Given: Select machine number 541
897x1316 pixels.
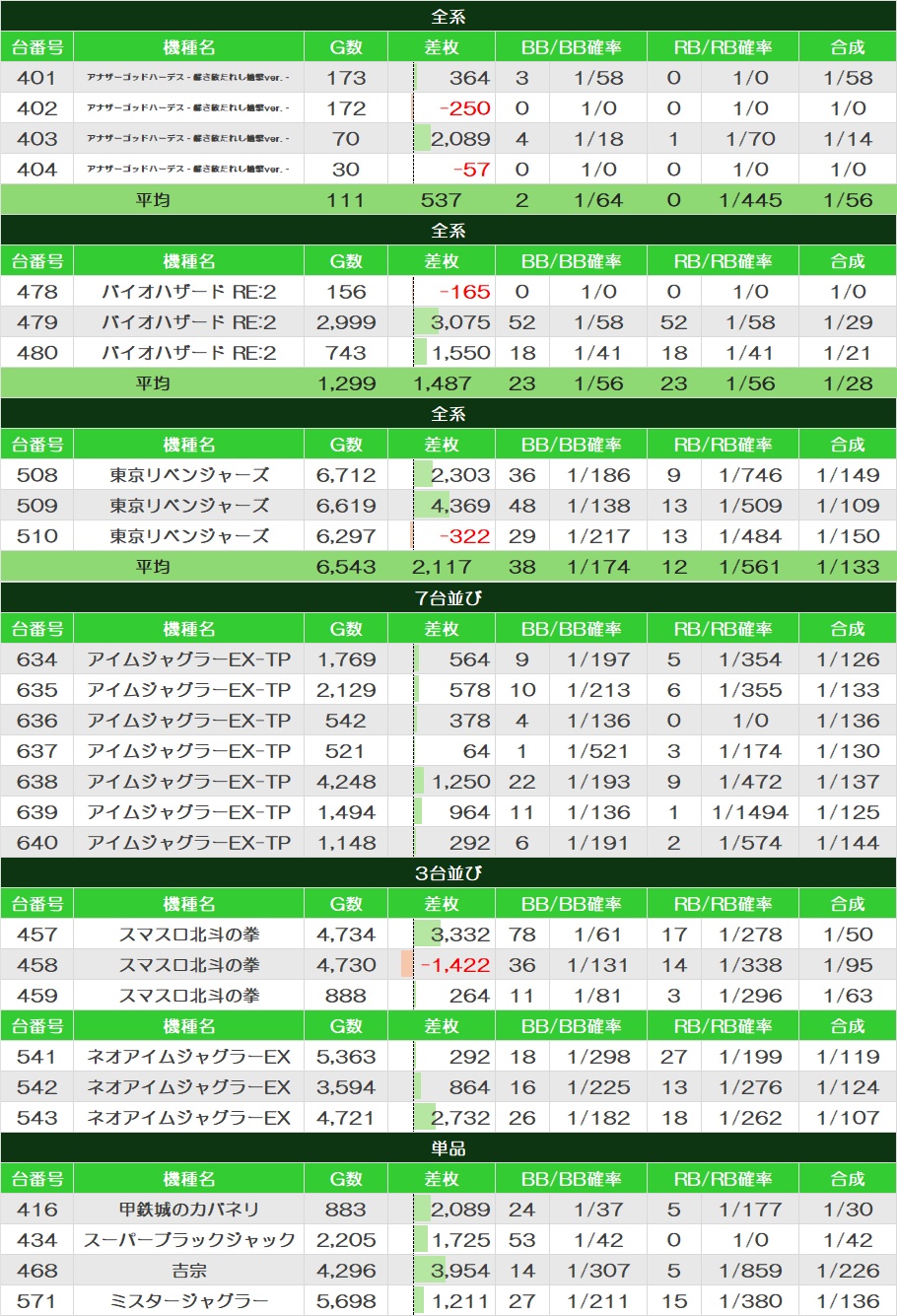Looking at the screenshot, I should (36, 1057).
